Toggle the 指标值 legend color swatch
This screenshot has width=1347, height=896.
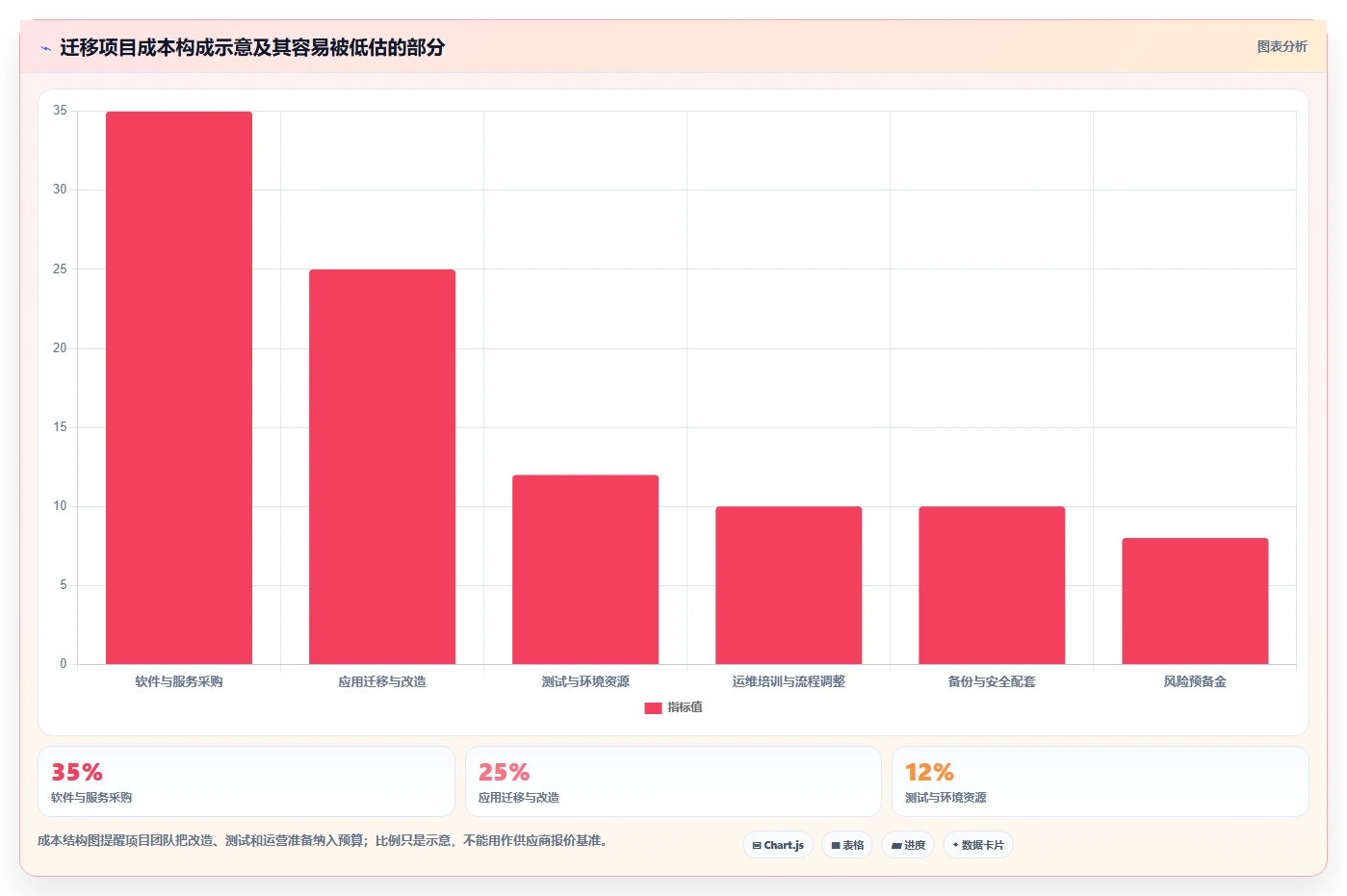click(653, 707)
